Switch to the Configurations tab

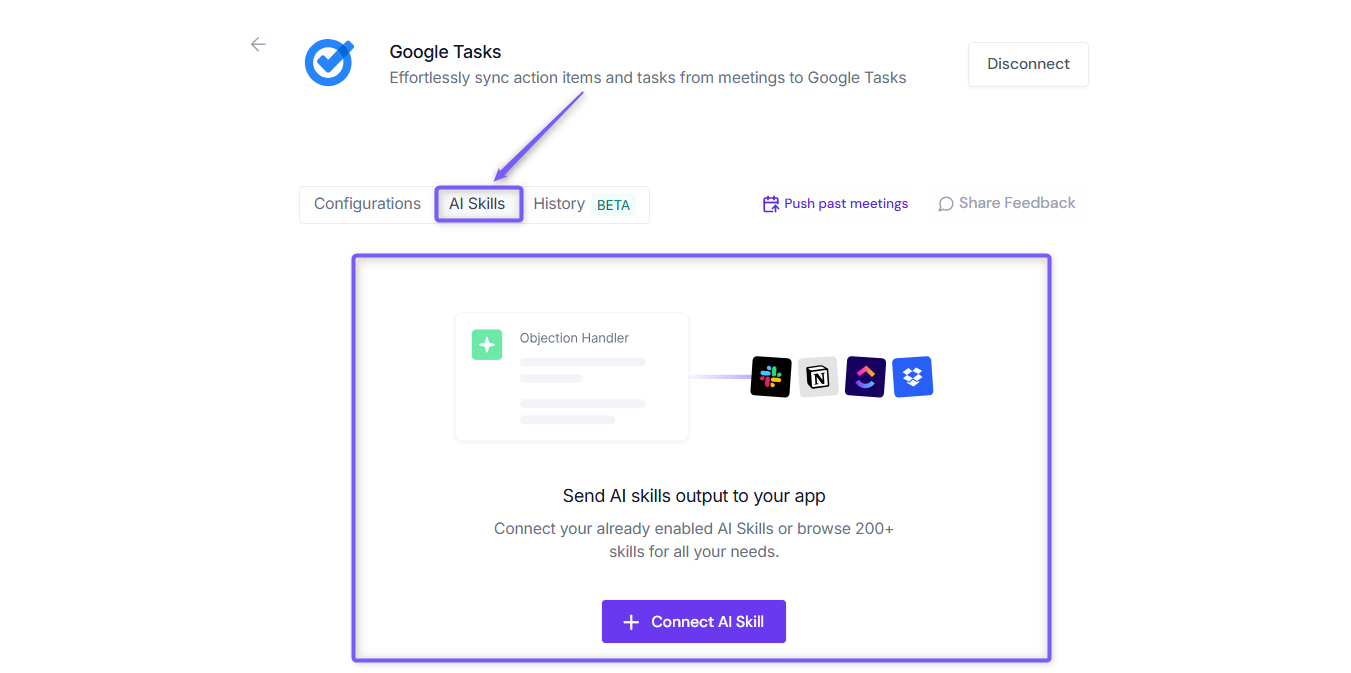tap(367, 204)
